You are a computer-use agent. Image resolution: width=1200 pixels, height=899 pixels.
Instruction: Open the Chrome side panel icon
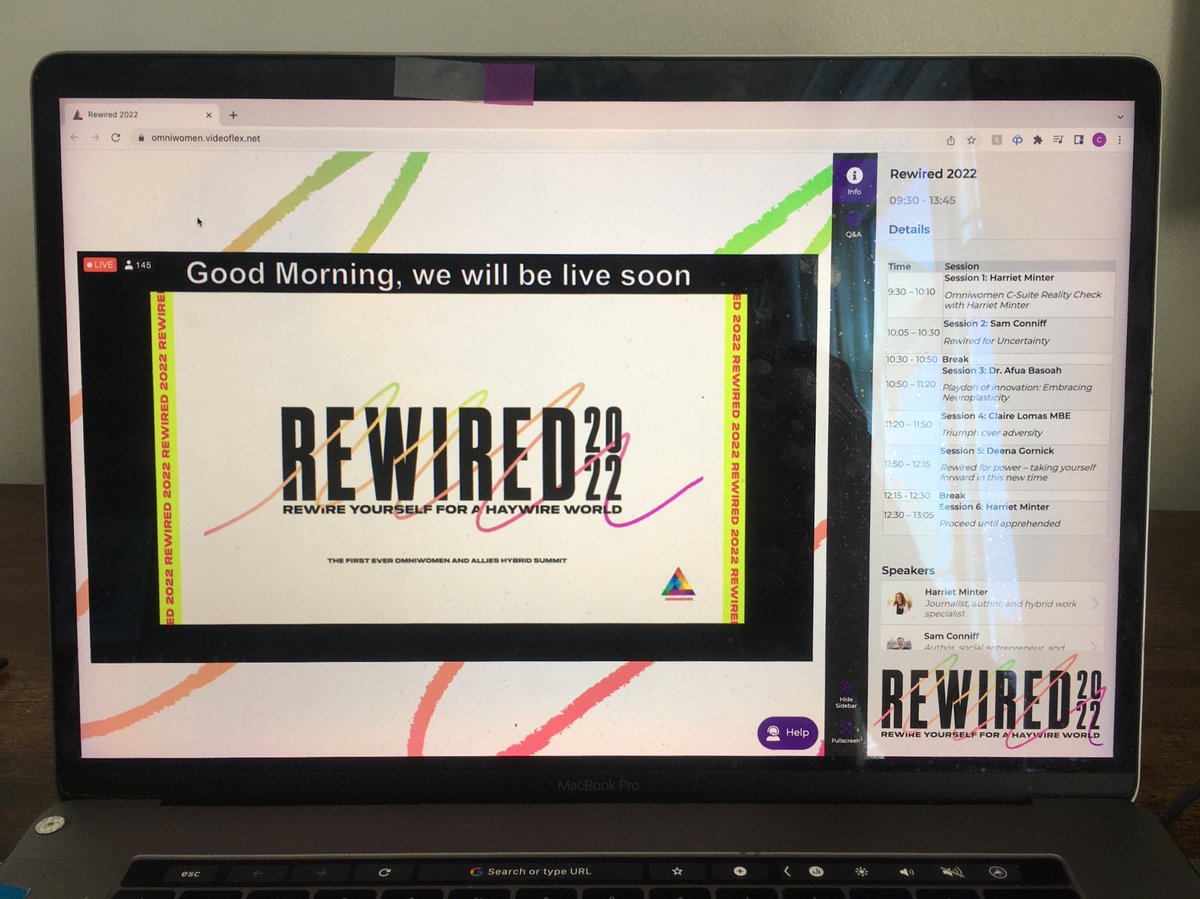1078,140
